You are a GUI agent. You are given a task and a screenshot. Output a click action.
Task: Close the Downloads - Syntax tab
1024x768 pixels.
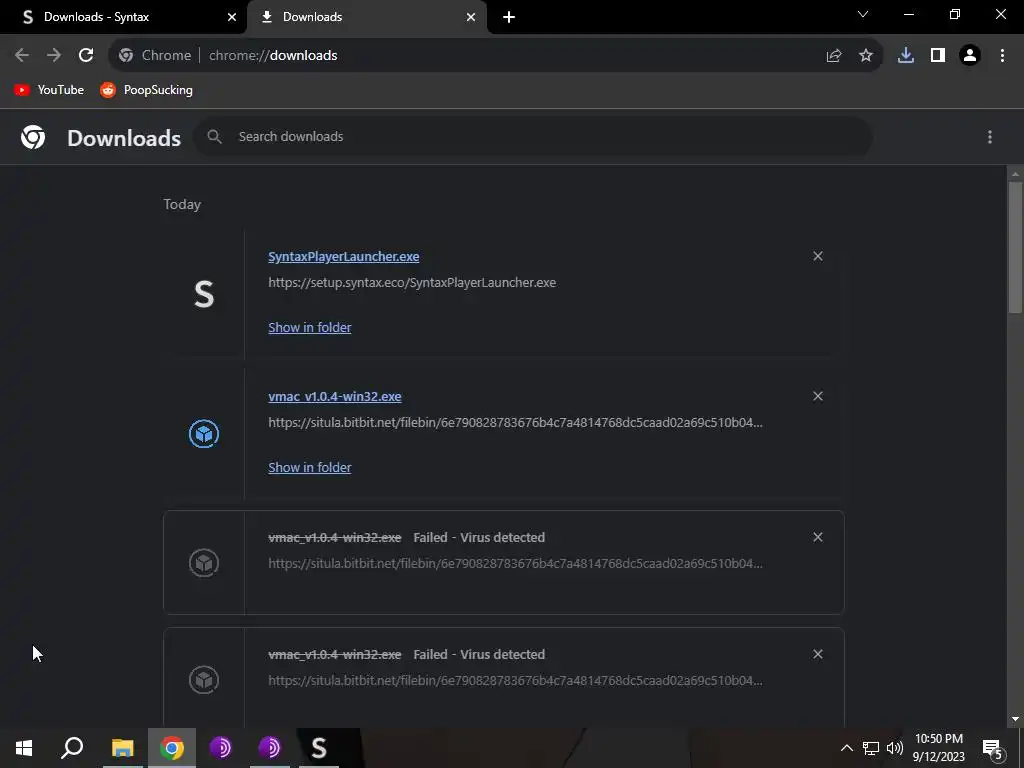(x=232, y=17)
